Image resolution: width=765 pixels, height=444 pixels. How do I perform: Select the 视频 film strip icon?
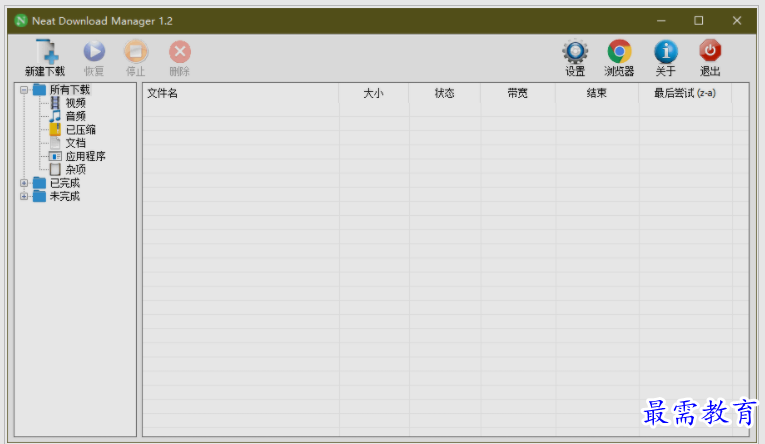pyautogui.click(x=55, y=103)
